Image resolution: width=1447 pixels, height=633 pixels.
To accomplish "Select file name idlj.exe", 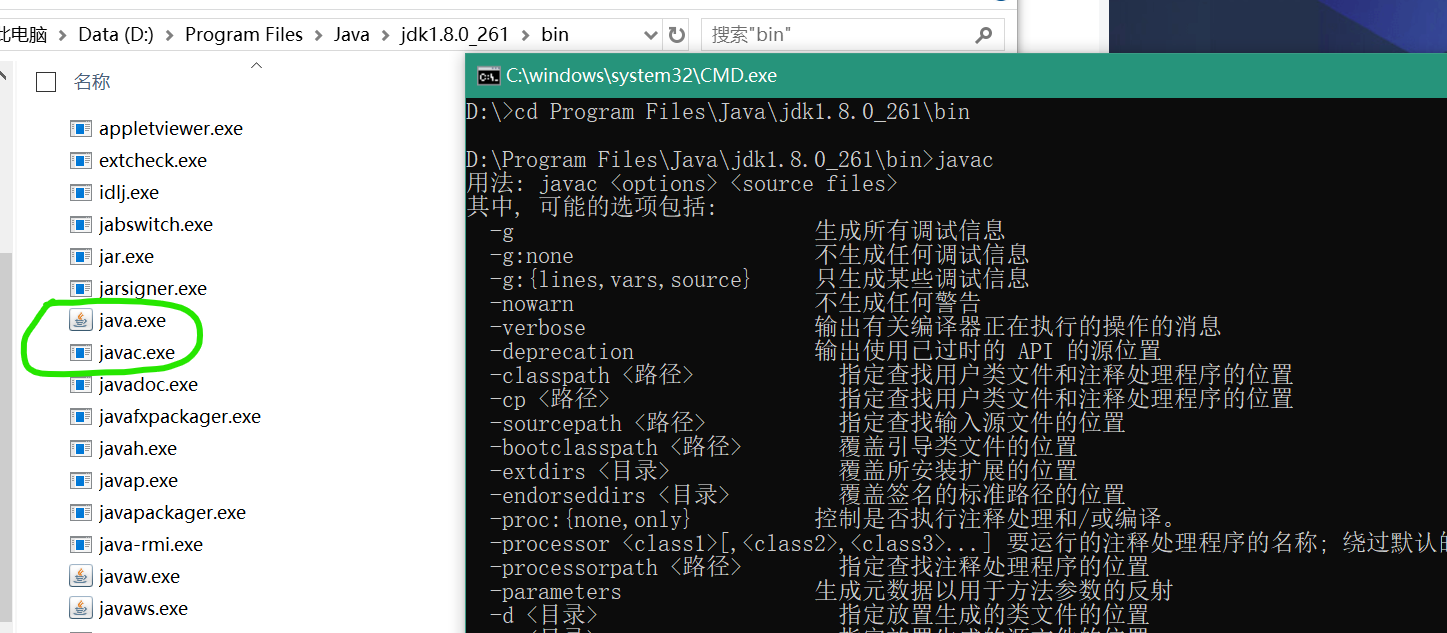I will click(129, 192).
